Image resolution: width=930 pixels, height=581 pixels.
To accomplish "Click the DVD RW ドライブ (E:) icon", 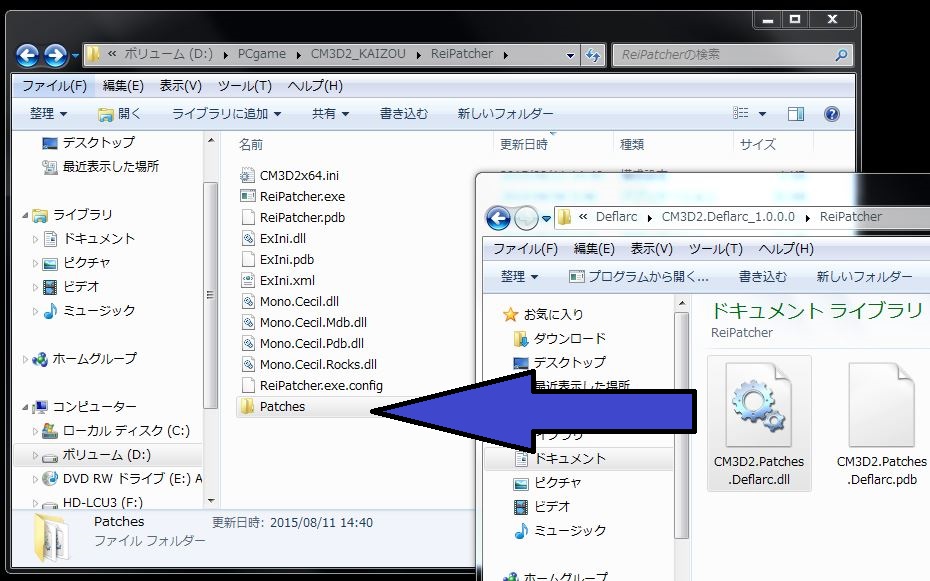I will coord(50,478).
